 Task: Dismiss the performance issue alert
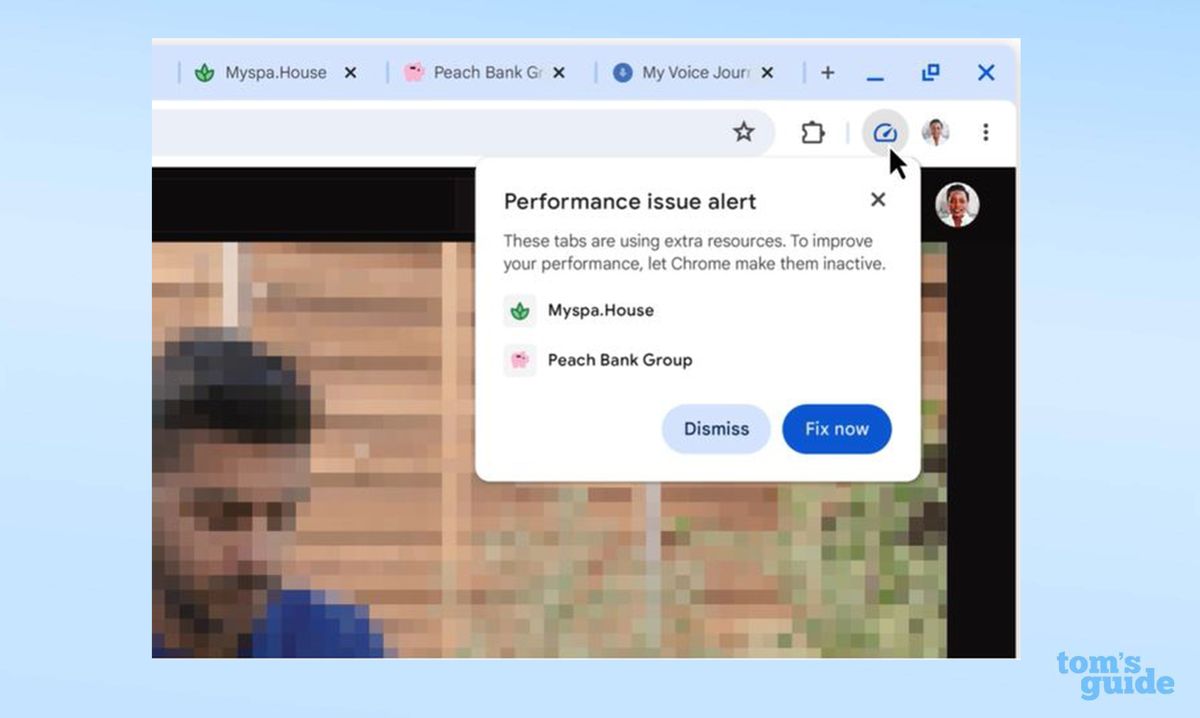point(715,428)
